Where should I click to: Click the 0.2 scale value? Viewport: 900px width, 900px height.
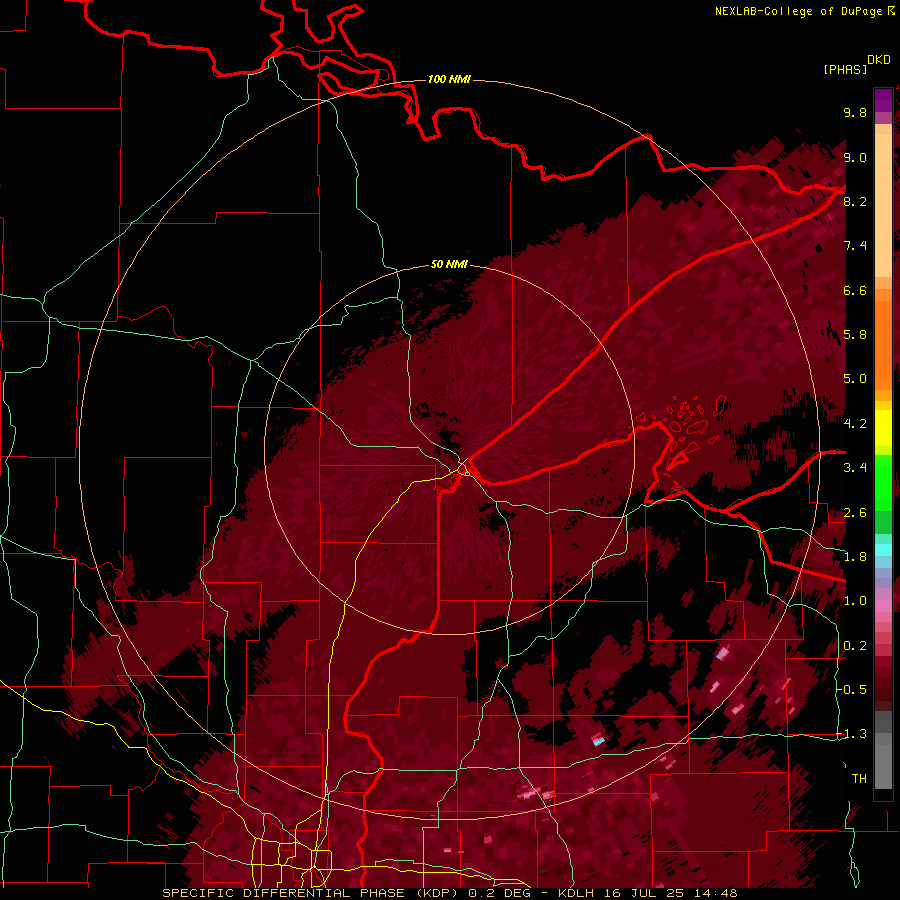pyautogui.click(x=855, y=646)
